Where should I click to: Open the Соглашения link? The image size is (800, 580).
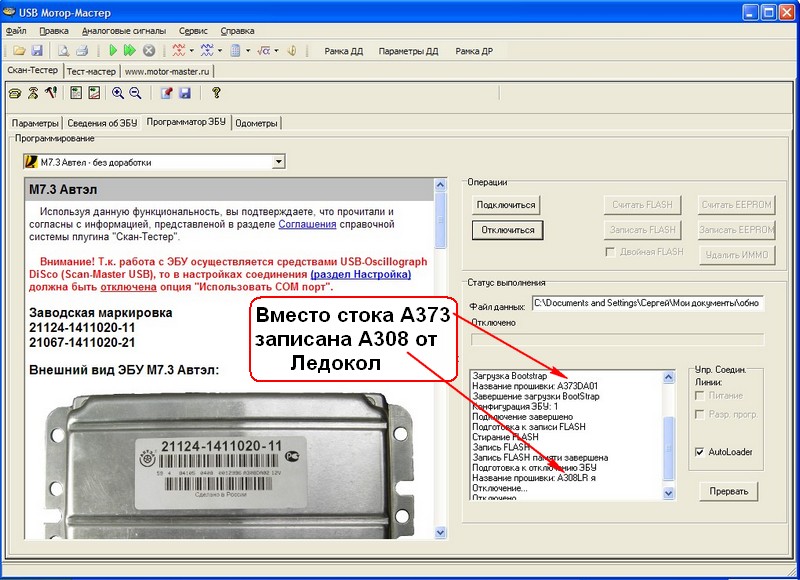306,226
